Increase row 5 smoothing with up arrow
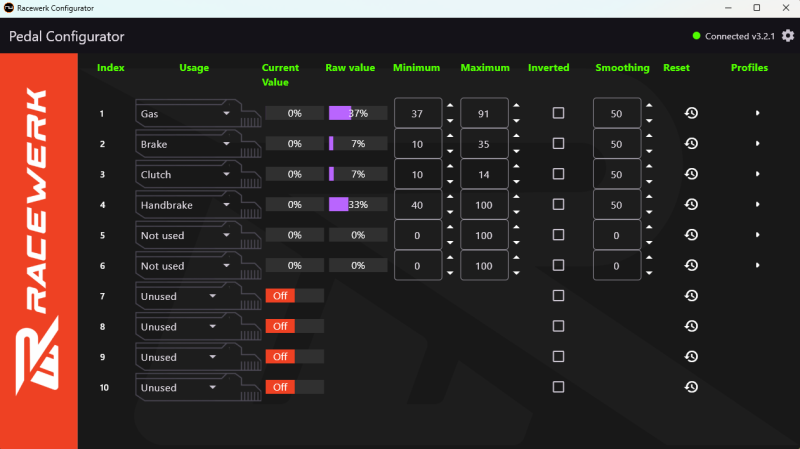Screen dimensions: 800x449 [x=649, y=227]
